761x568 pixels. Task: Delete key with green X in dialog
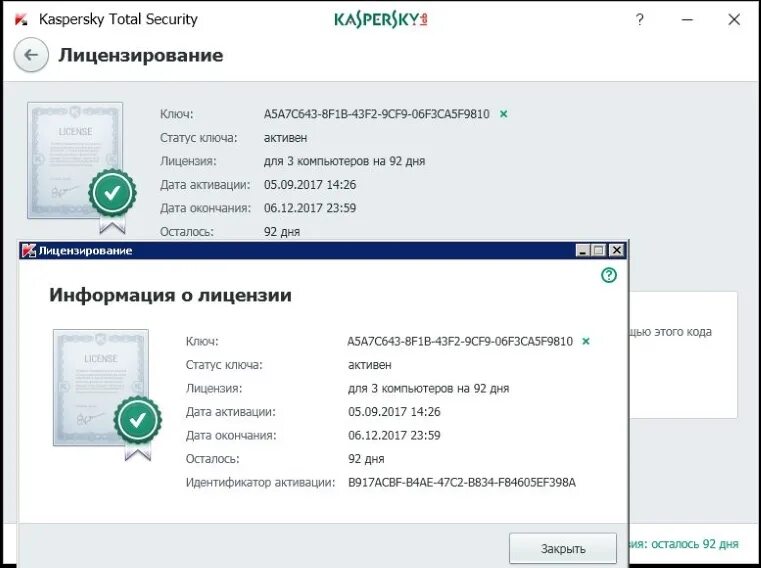[x=586, y=341]
